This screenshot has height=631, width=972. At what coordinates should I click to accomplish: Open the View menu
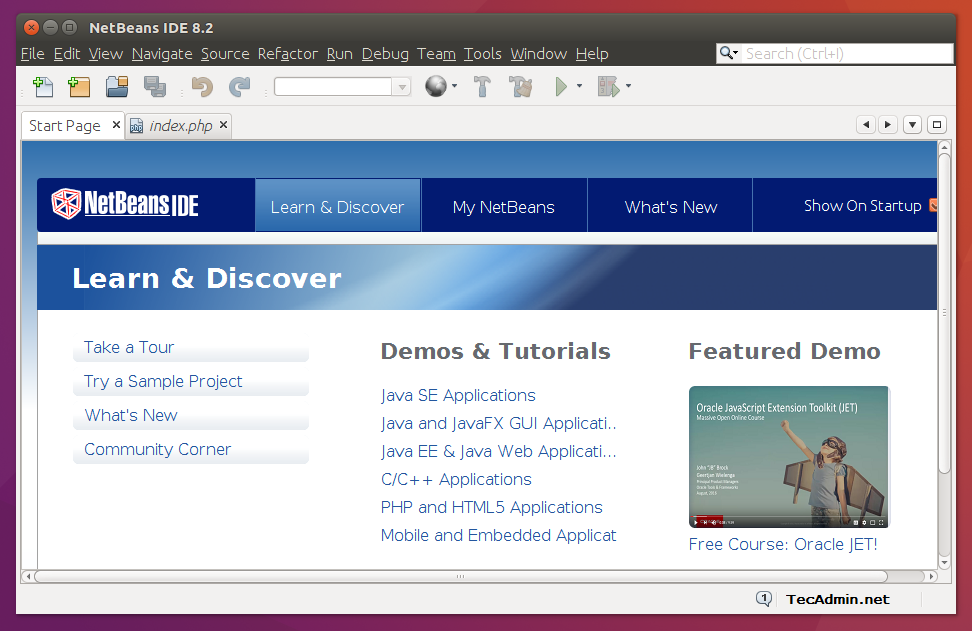pyautogui.click(x=106, y=54)
